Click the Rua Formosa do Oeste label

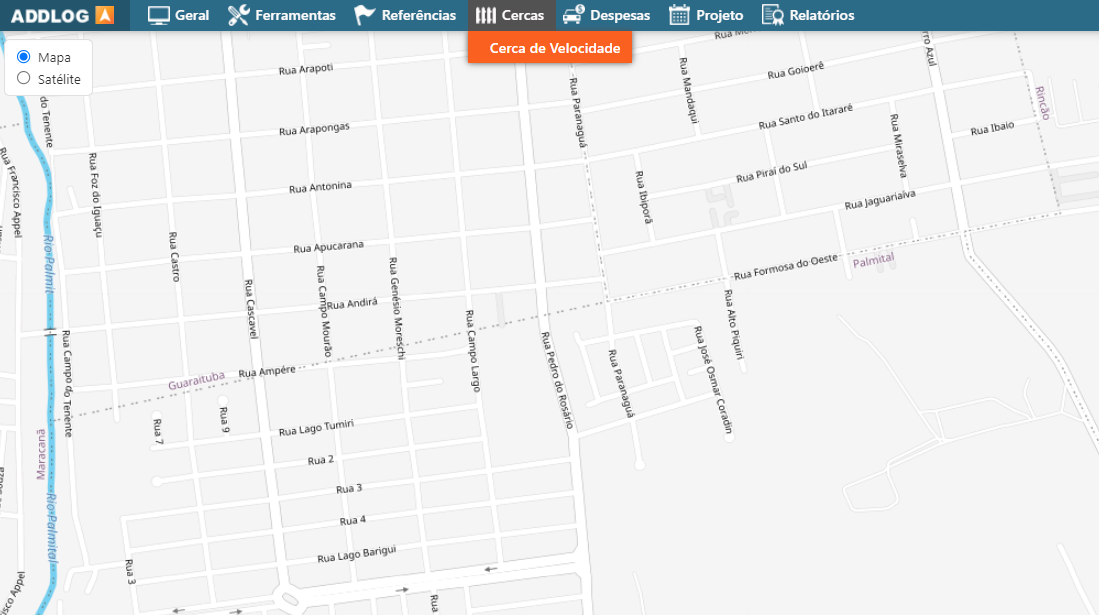click(785, 268)
